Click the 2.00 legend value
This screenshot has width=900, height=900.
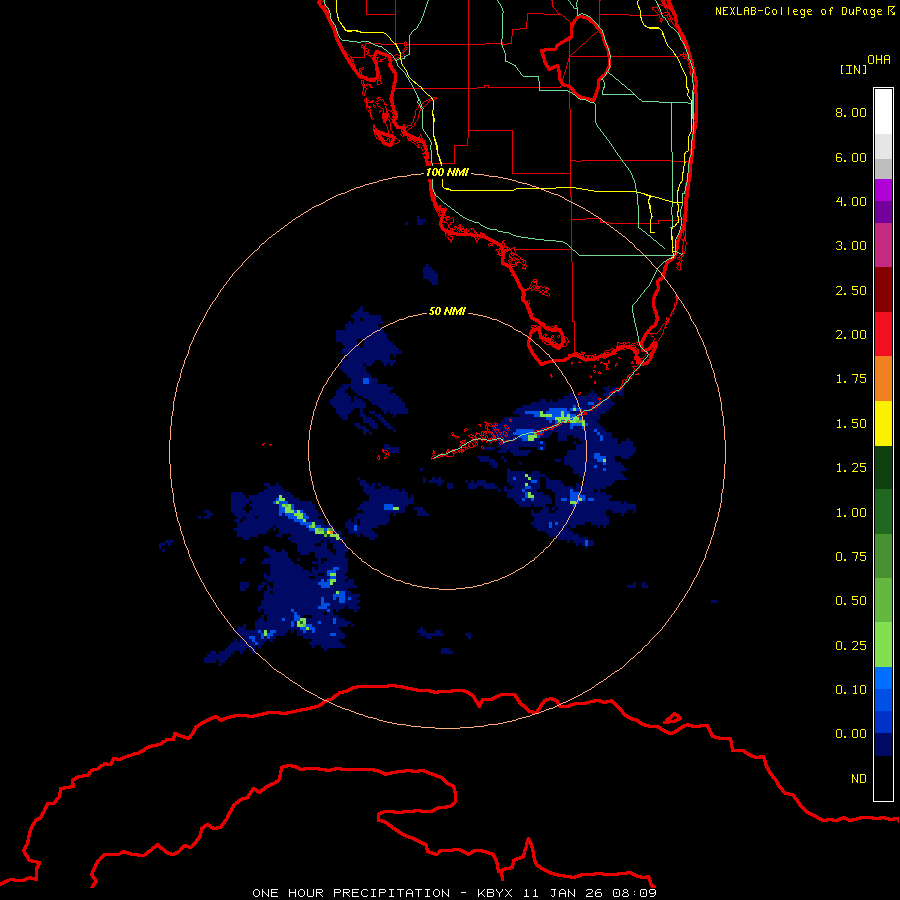851,335
